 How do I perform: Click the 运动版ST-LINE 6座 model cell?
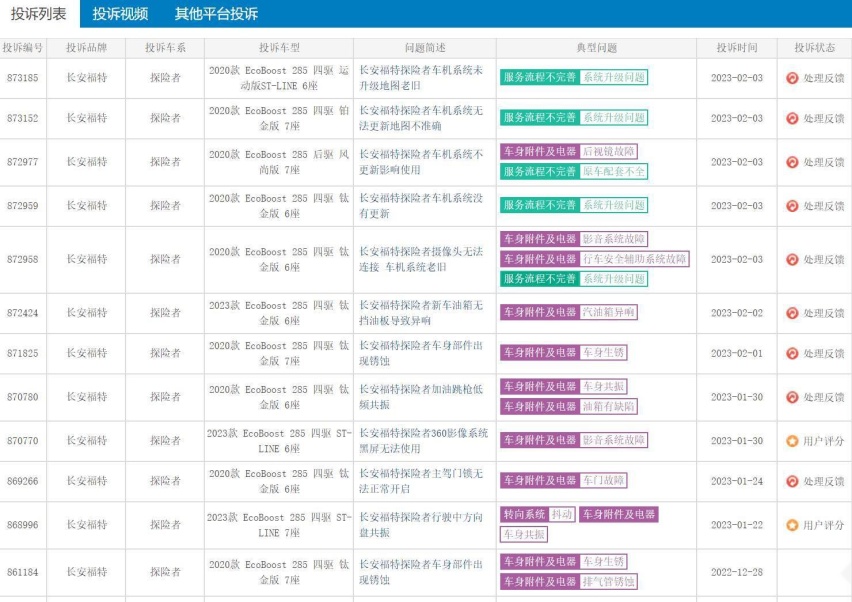pyautogui.click(x=279, y=78)
